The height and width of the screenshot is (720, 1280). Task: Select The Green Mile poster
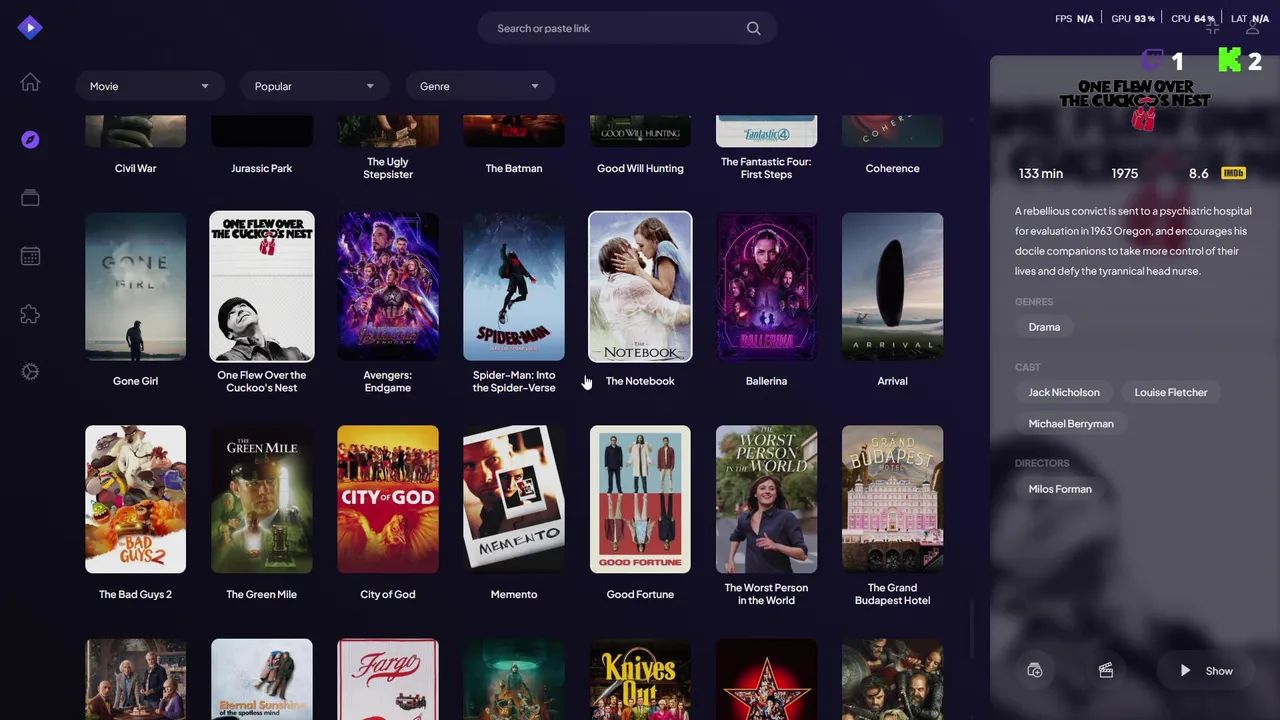coord(262,499)
